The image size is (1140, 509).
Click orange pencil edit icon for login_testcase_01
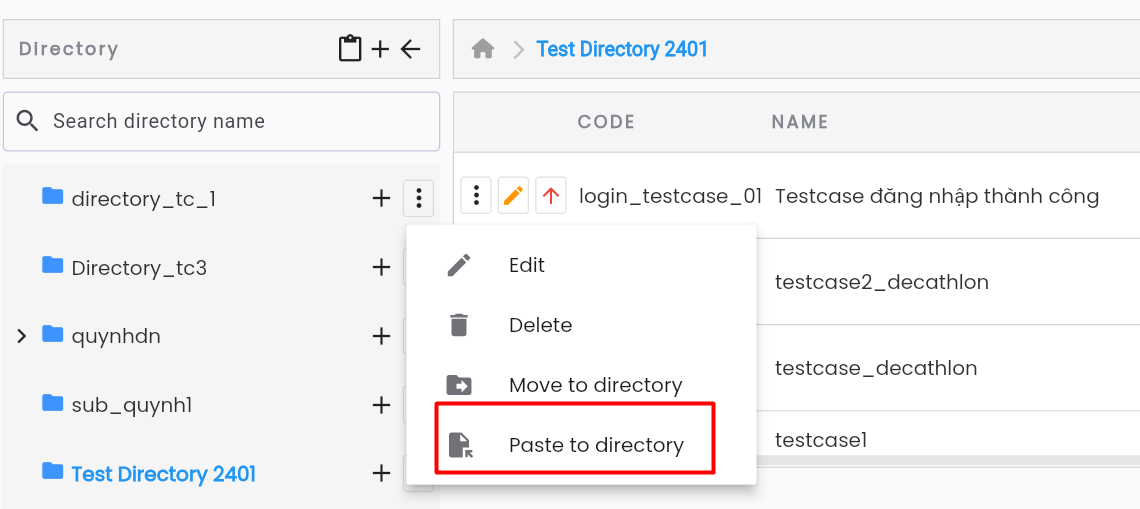tap(513, 195)
